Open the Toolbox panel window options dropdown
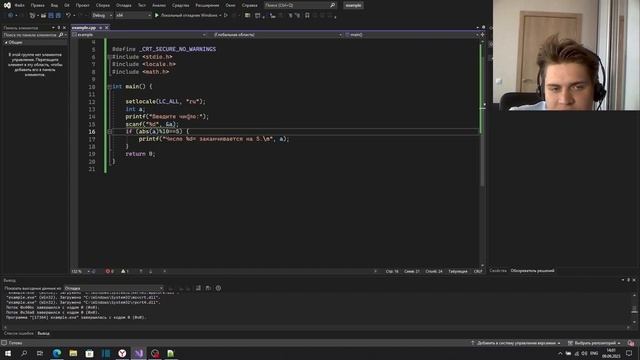The width and height of the screenshot is (640, 360). click(53, 28)
